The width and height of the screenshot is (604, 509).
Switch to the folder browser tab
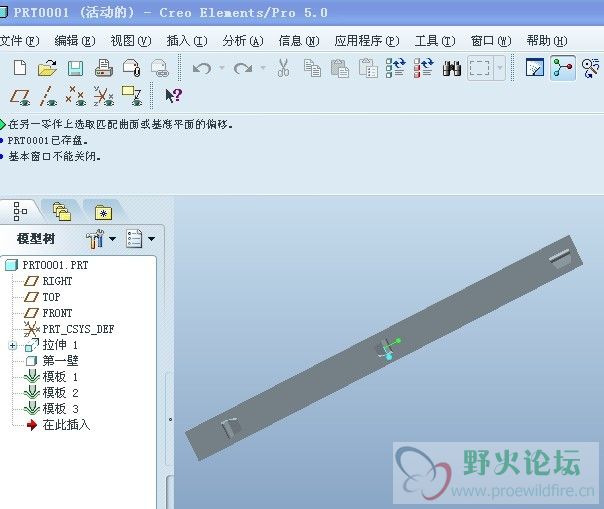tap(62, 212)
